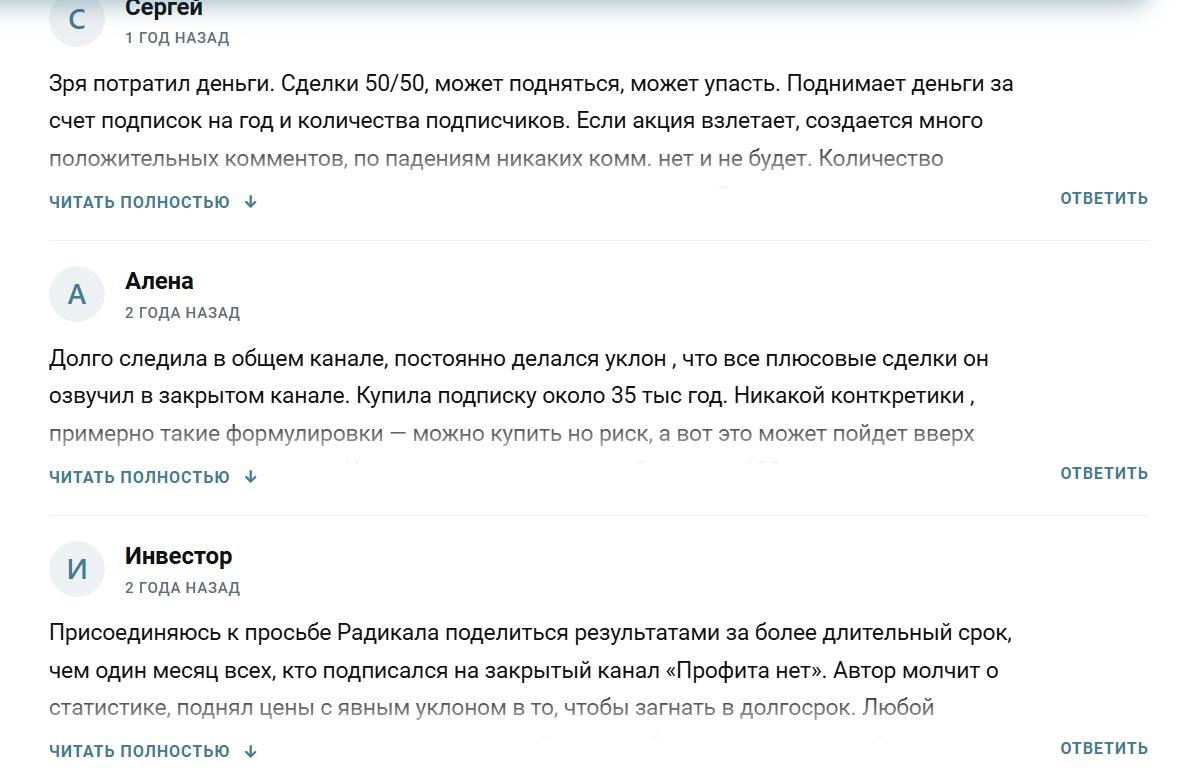Reply to Сергей using Ответить
The image size is (1197, 777).
tap(1103, 197)
